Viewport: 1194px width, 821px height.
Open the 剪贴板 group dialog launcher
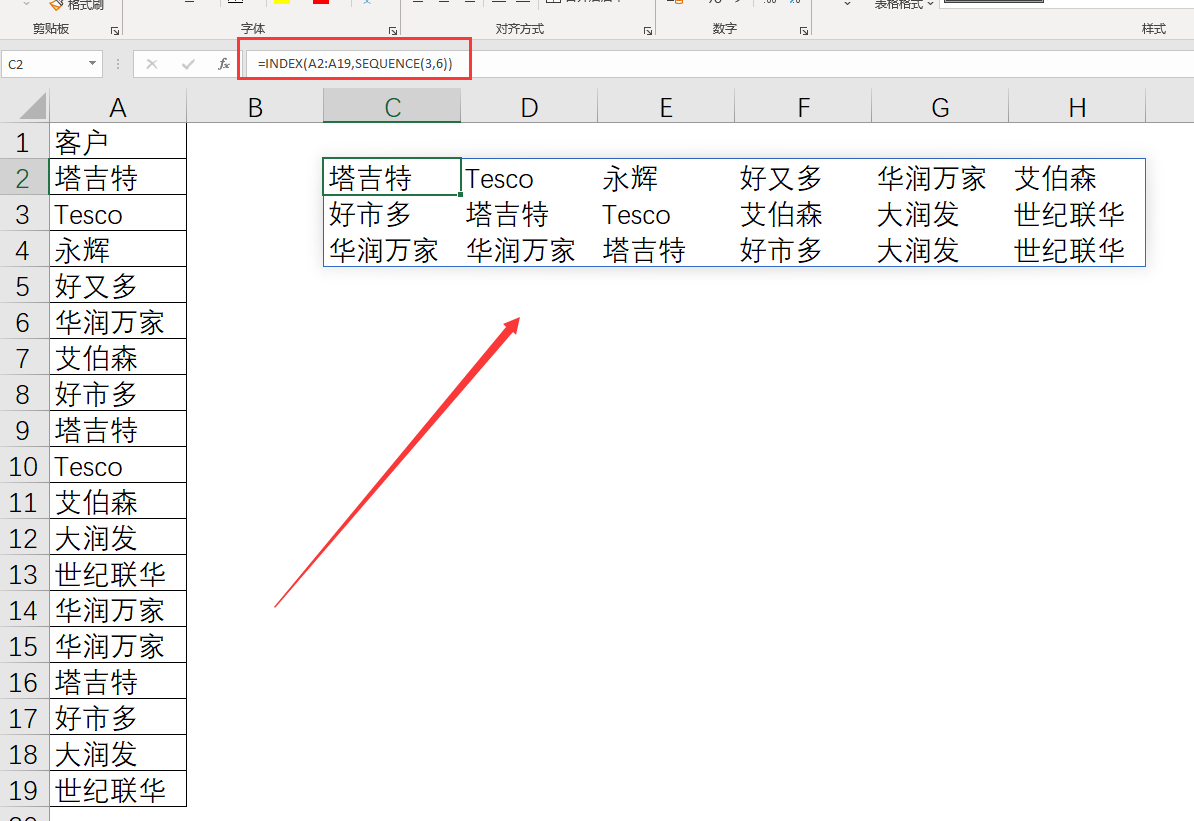coord(115,31)
